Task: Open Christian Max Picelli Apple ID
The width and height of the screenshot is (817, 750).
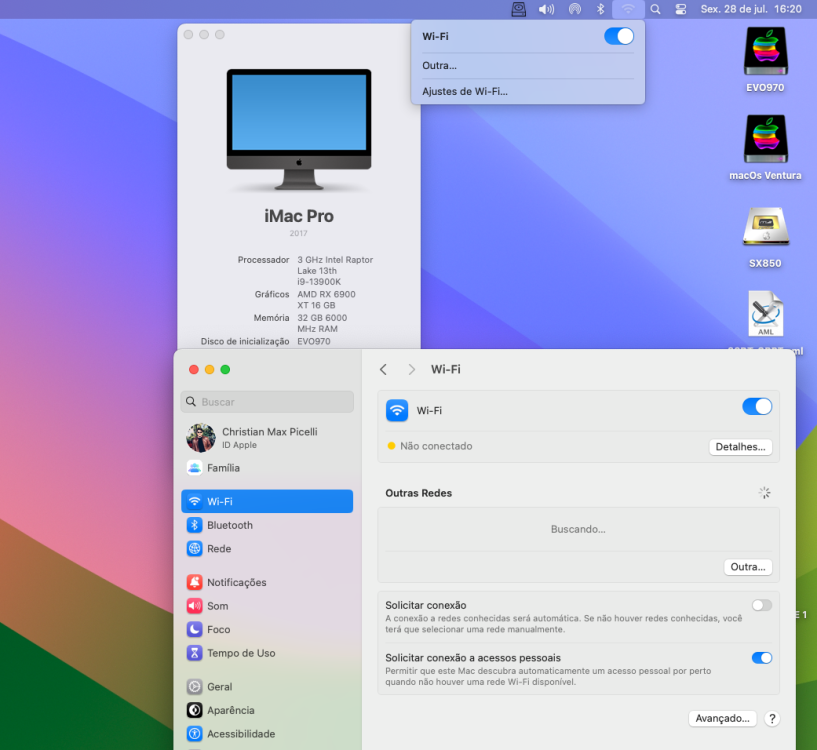Action: pos(267,438)
